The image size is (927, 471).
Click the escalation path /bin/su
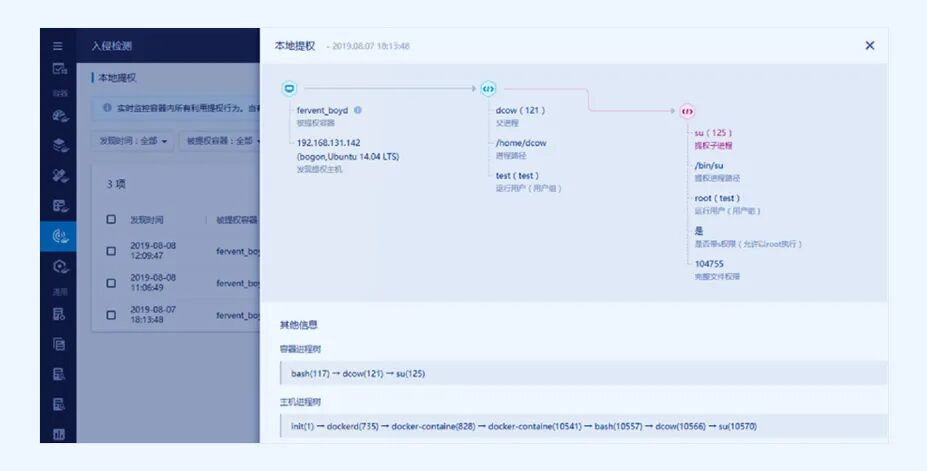click(x=709, y=165)
